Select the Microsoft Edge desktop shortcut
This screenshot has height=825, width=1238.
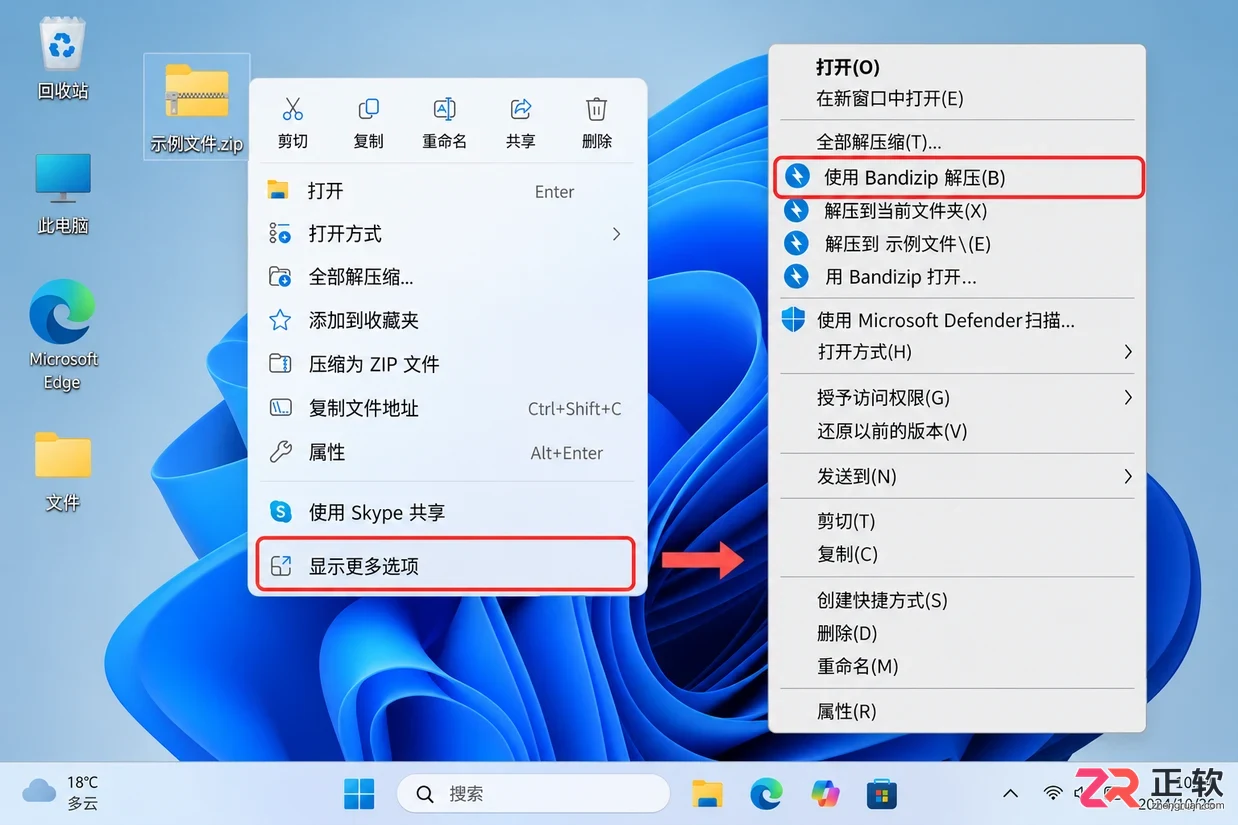63,335
